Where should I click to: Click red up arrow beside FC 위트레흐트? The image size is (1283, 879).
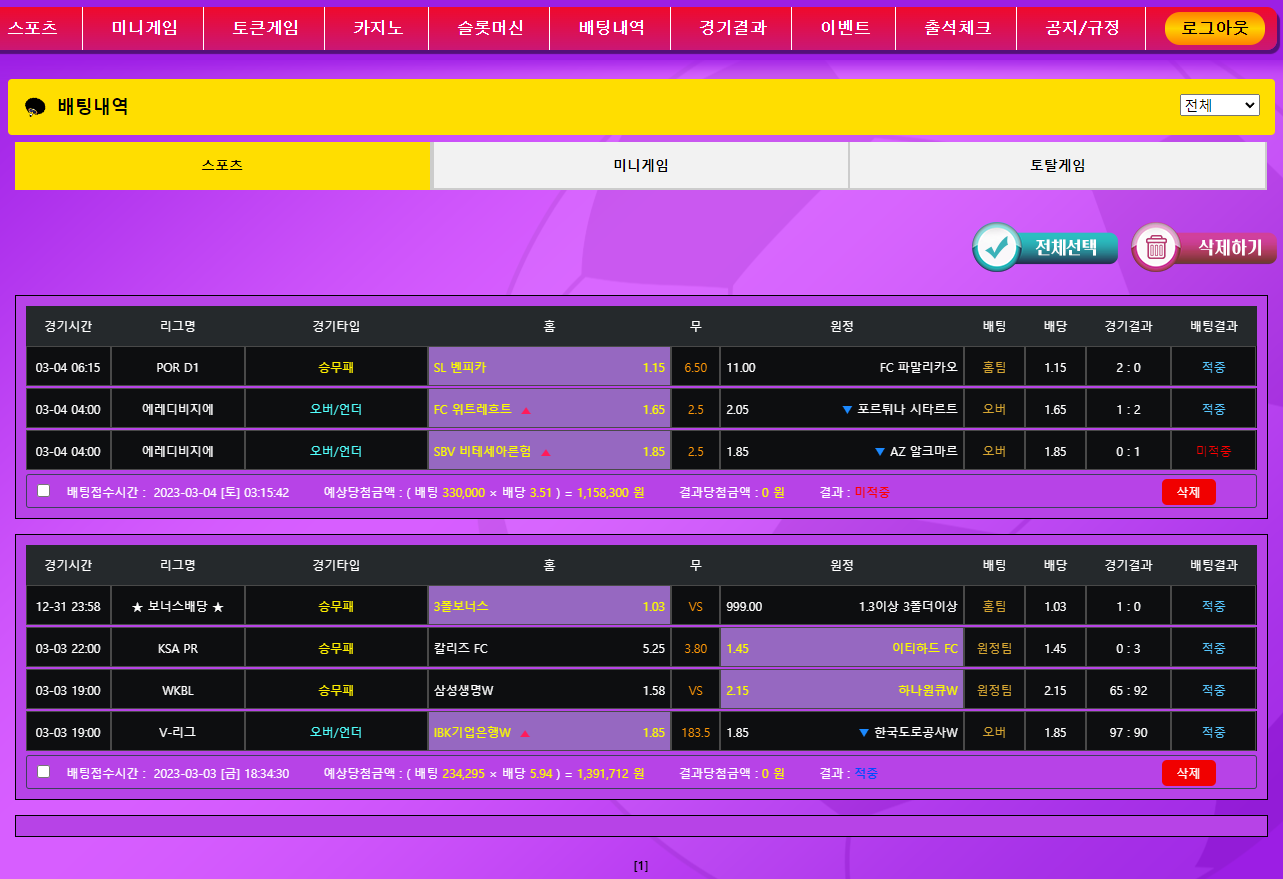click(526, 410)
